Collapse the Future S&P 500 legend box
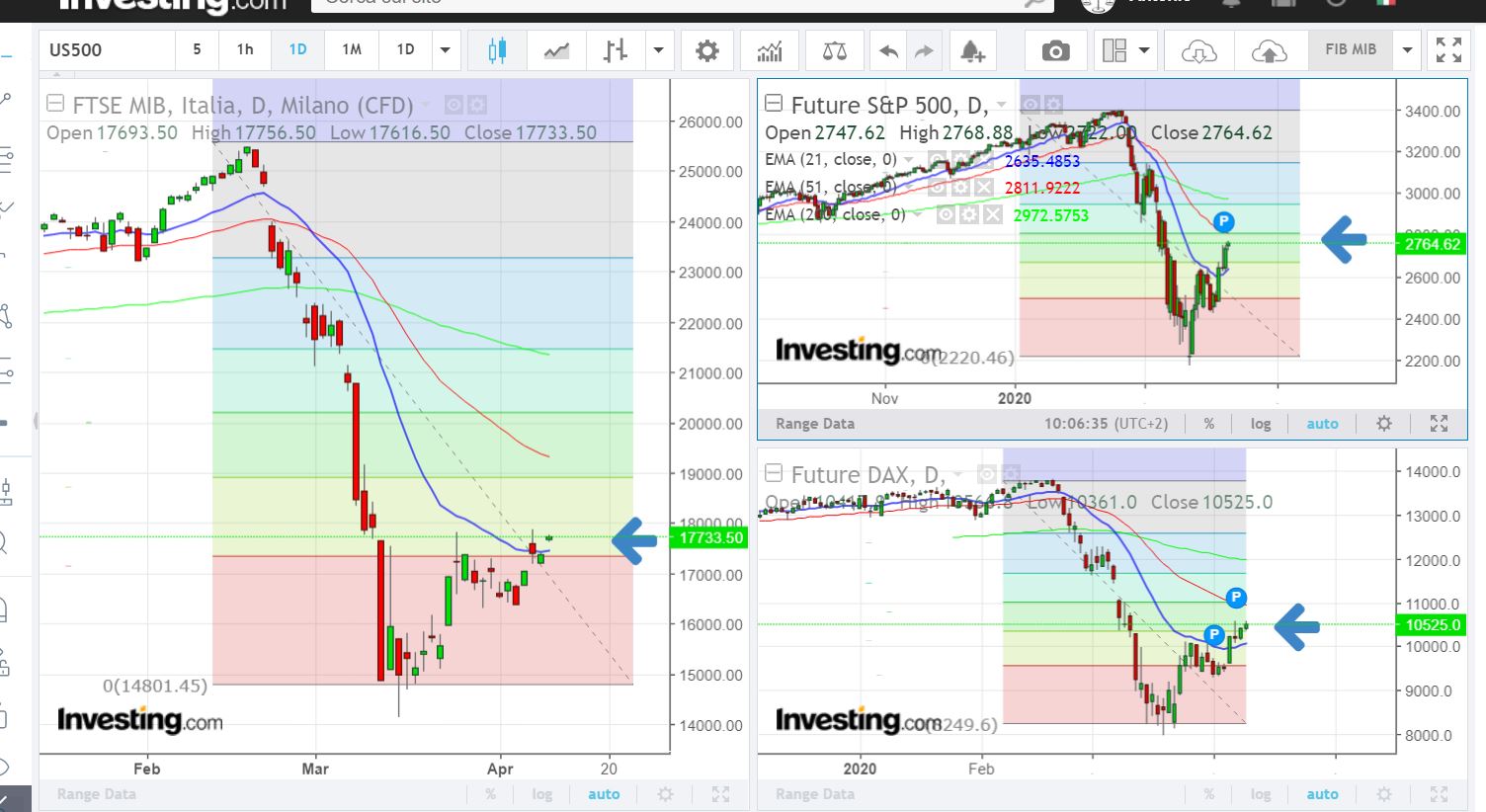1486x812 pixels. click(774, 104)
